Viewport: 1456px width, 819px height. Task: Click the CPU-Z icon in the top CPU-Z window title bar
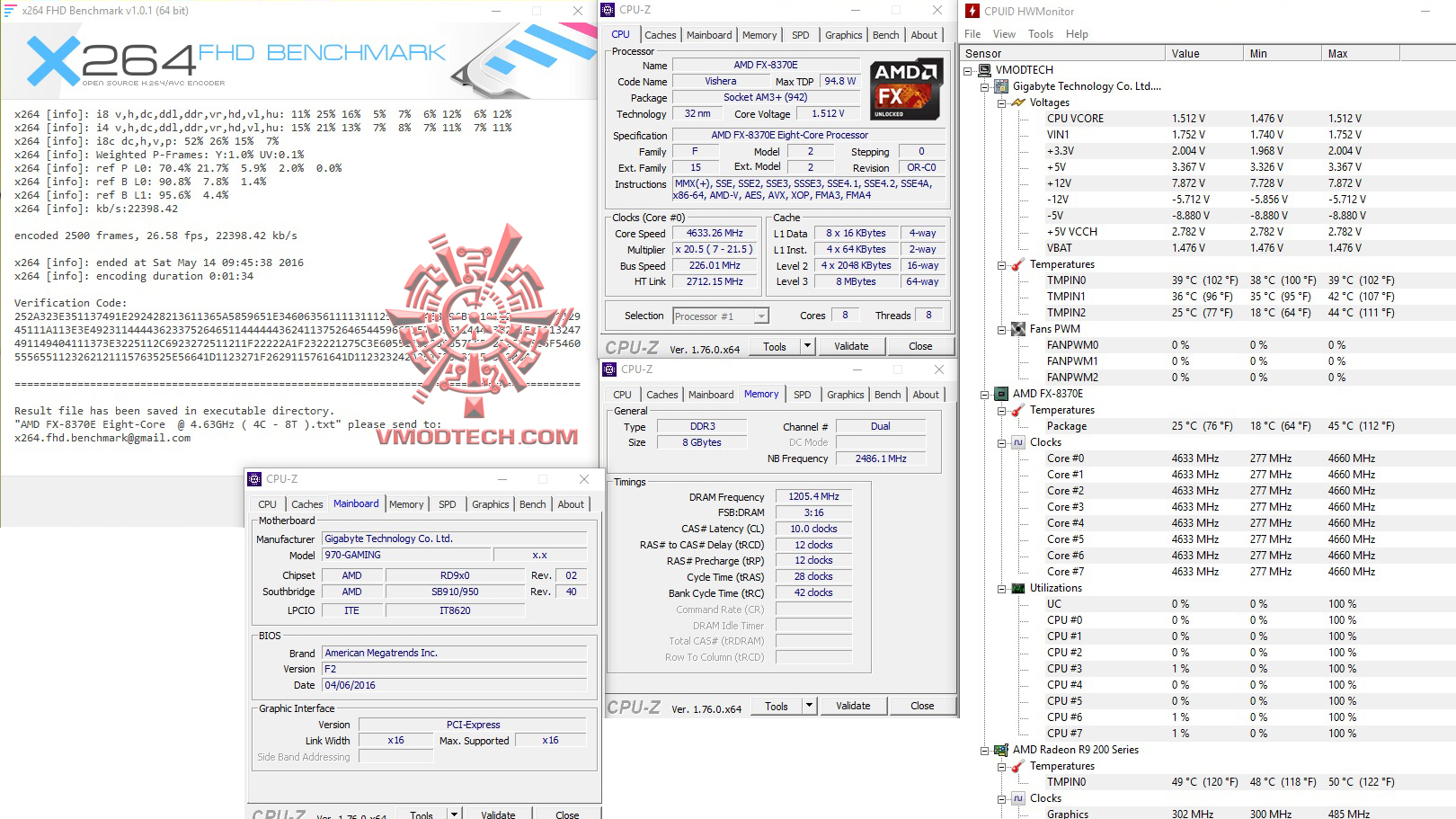[608, 10]
